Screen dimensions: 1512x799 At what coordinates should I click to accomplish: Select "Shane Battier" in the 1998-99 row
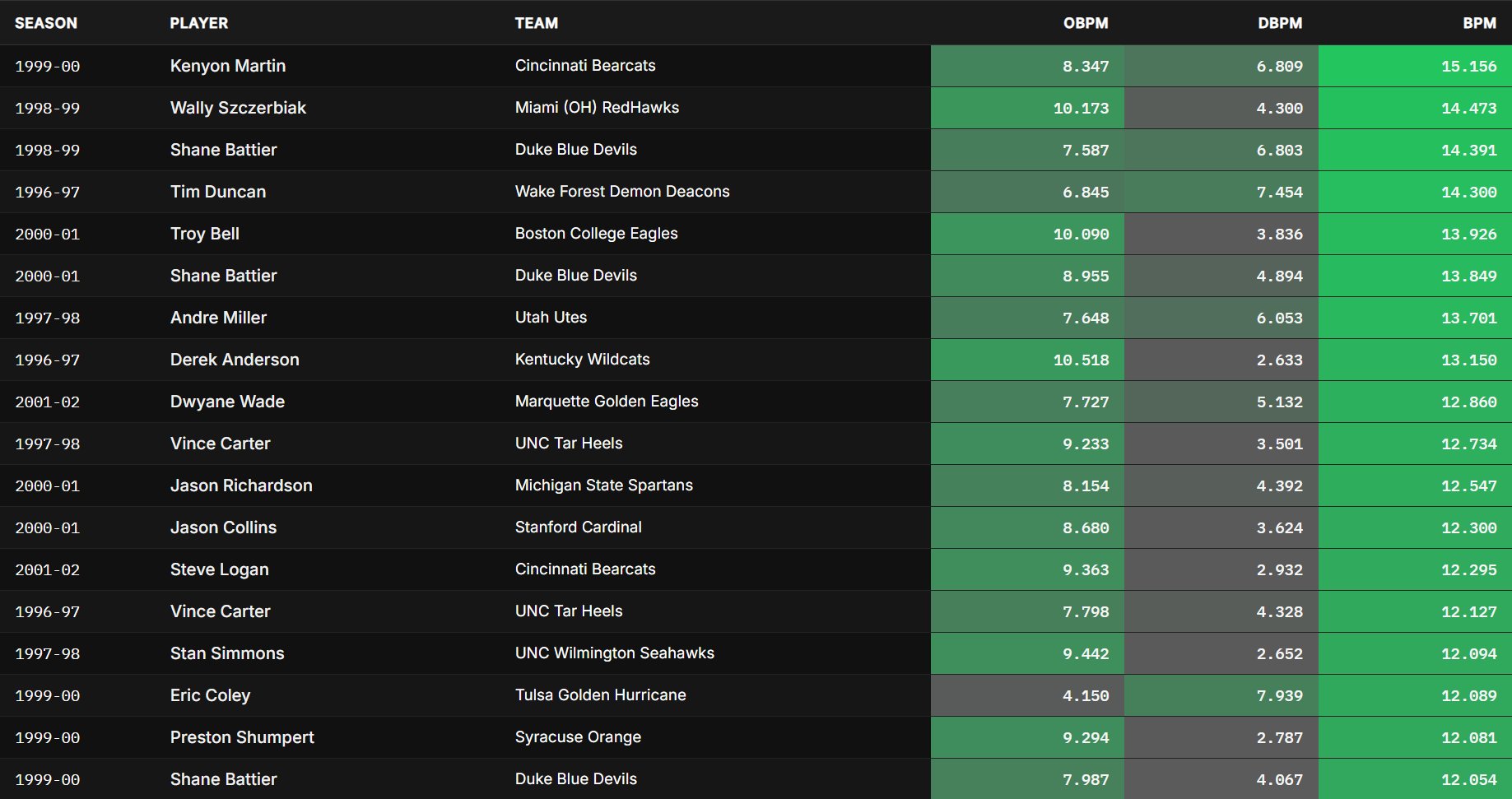pyautogui.click(x=224, y=150)
